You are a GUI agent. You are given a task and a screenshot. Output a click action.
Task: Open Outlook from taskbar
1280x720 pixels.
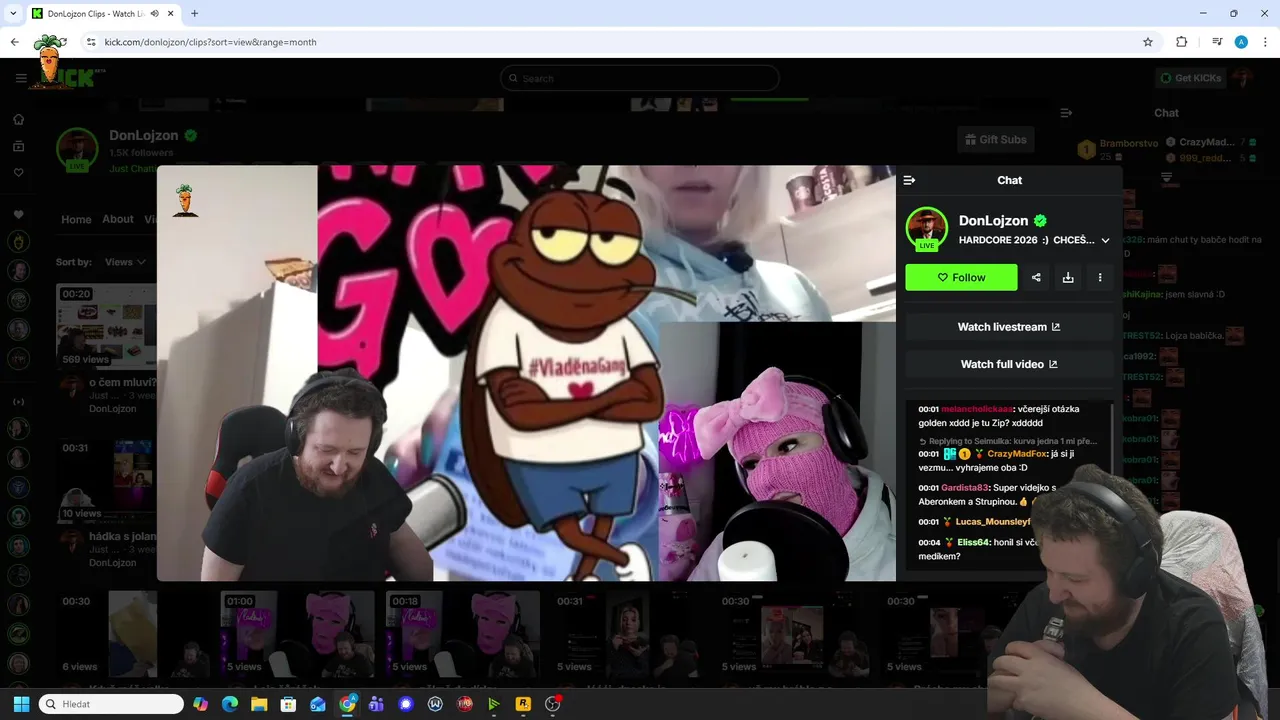(318, 704)
